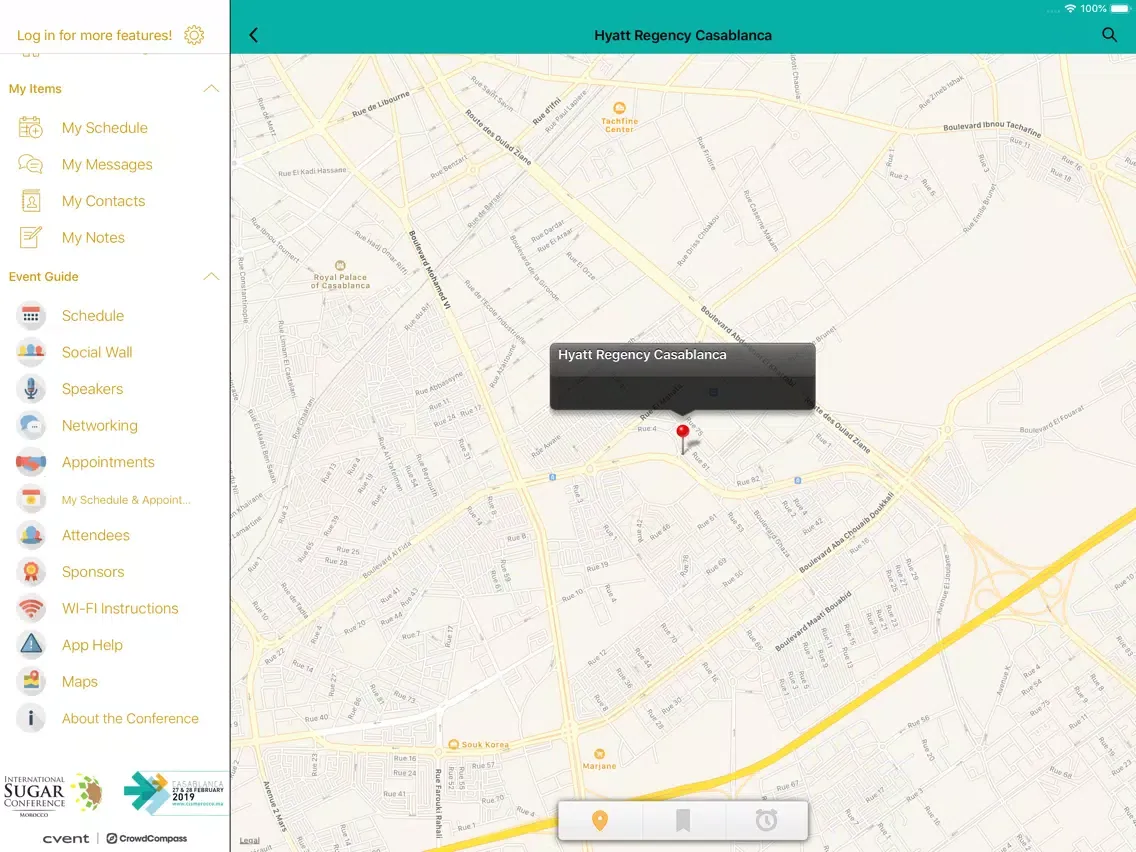Image resolution: width=1136 pixels, height=852 pixels.
Task: Click the Sponsors ribbon badge icon
Action: pos(30,572)
